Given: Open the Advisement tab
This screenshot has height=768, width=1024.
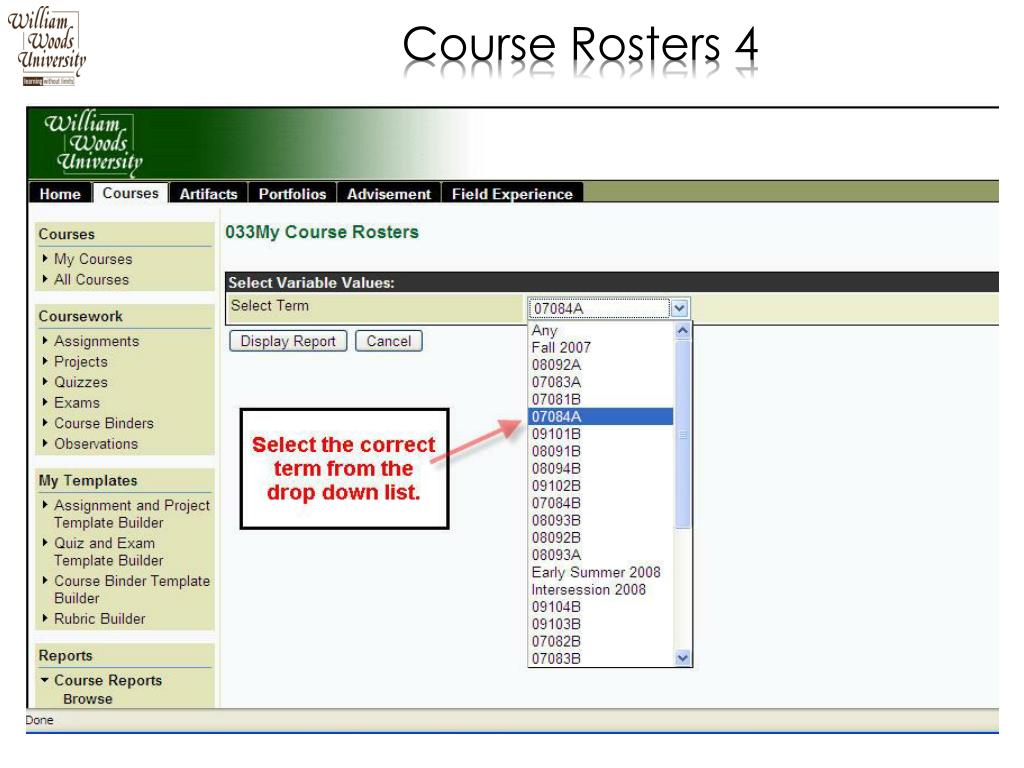Looking at the screenshot, I should (389, 194).
